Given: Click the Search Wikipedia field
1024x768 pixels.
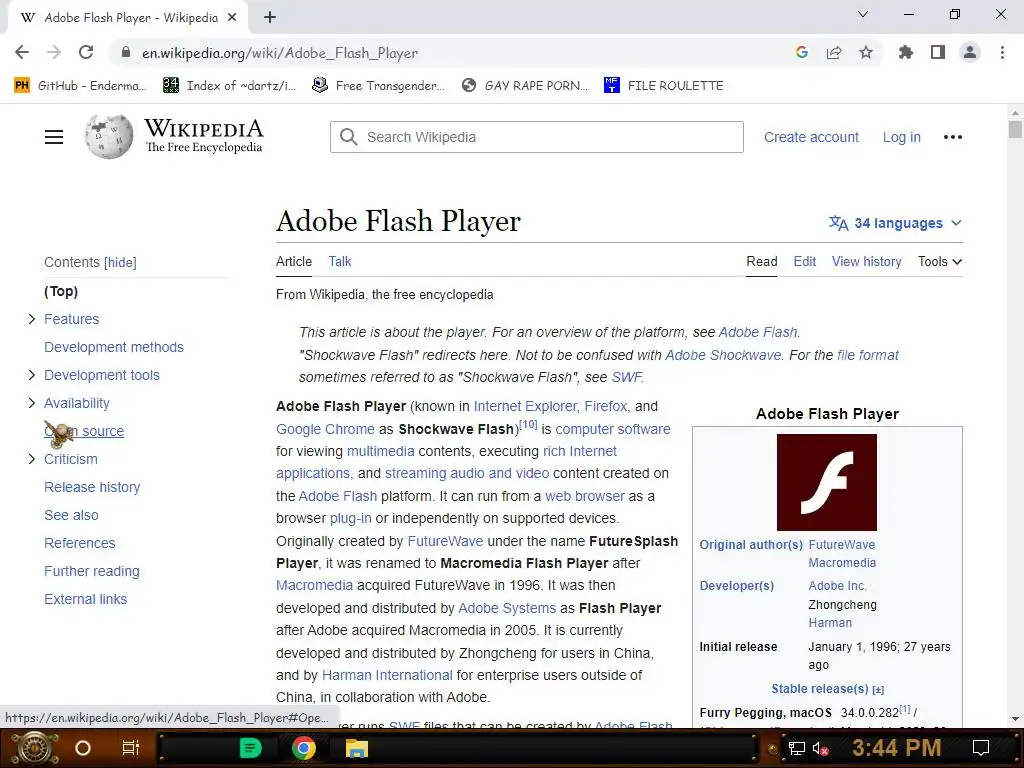Looking at the screenshot, I should pos(537,137).
